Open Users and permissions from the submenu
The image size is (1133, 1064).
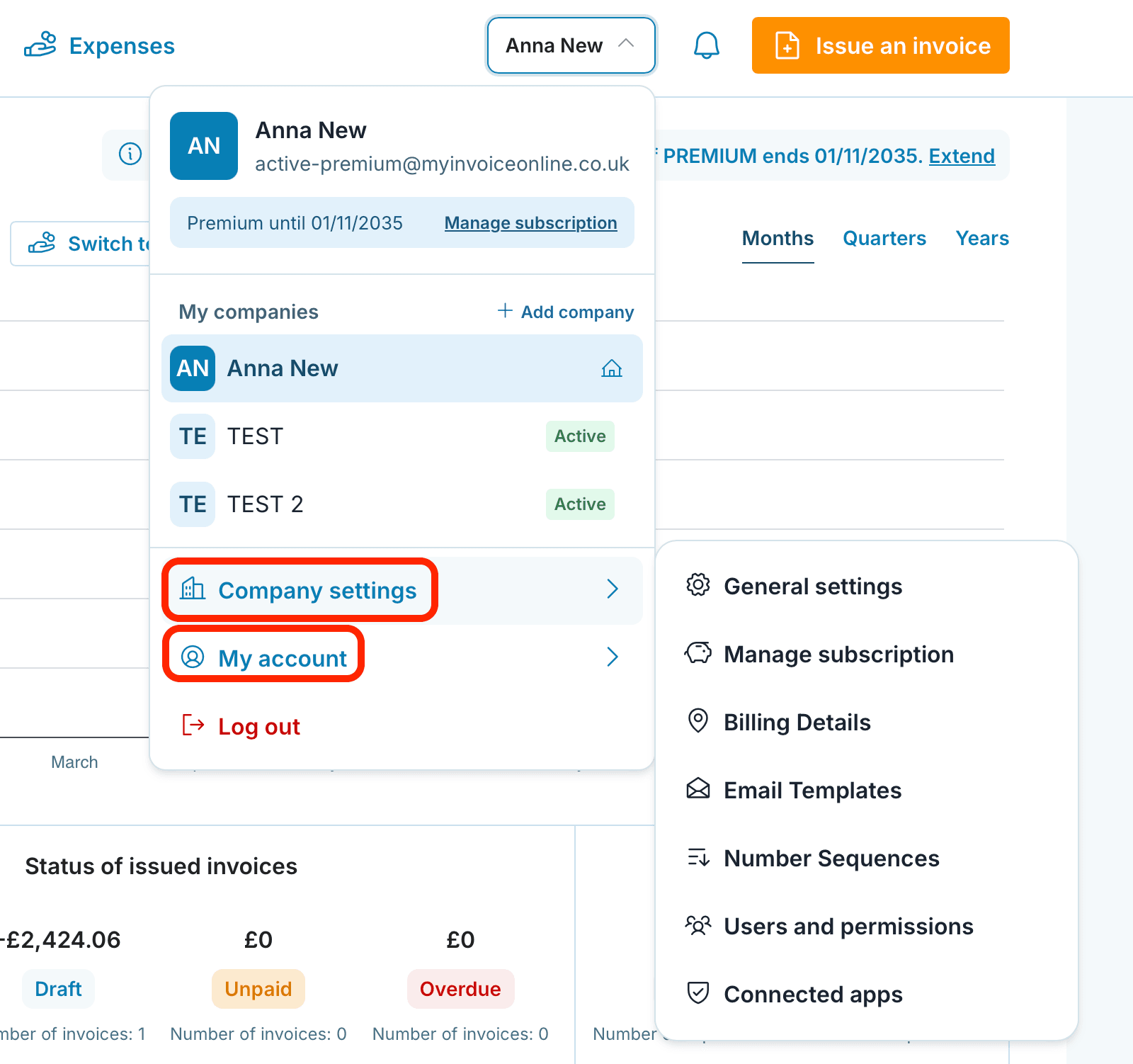tap(848, 927)
